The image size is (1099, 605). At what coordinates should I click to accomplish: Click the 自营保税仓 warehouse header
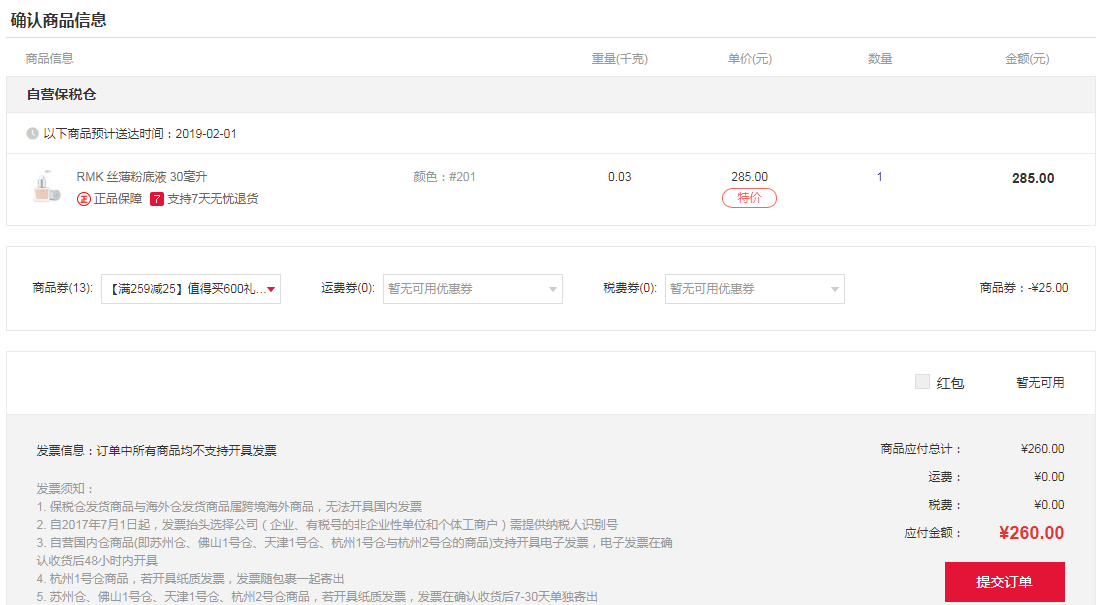tap(61, 95)
